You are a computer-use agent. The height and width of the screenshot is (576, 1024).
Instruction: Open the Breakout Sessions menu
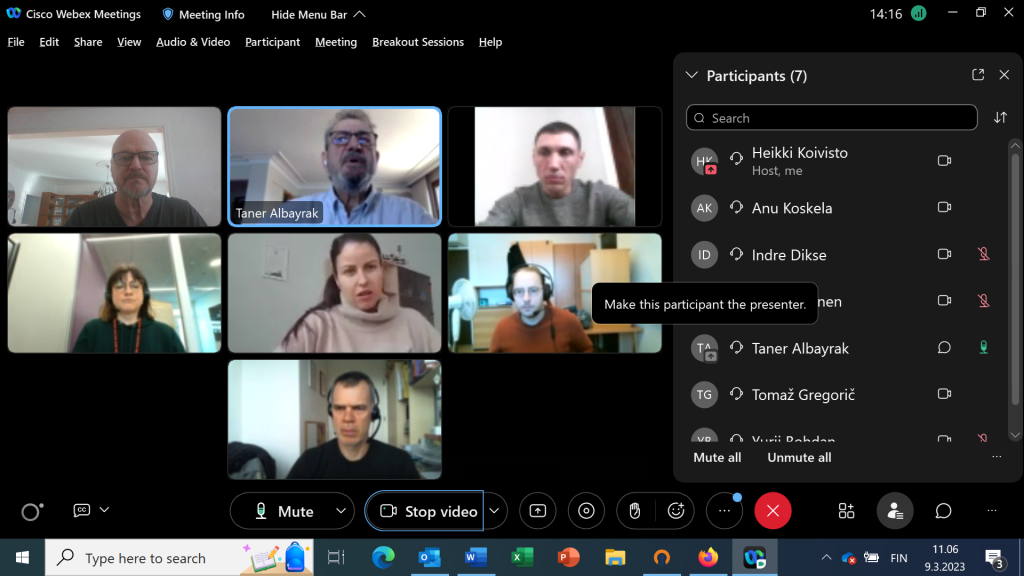pyautogui.click(x=418, y=42)
